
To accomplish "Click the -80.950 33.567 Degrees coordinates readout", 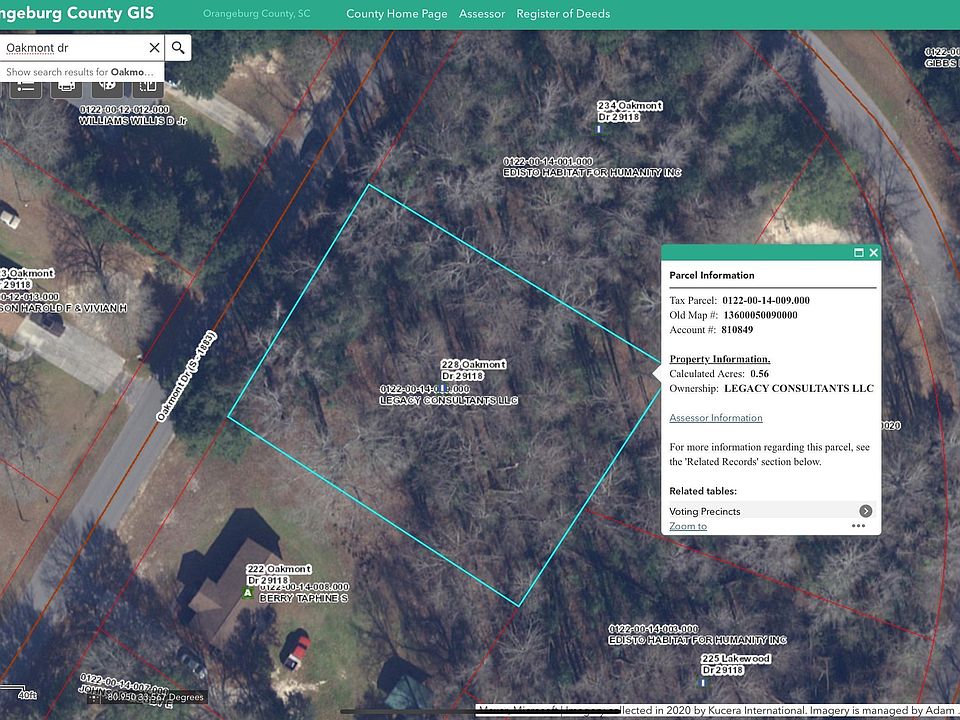I will pyautogui.click(x=156, y=697).
